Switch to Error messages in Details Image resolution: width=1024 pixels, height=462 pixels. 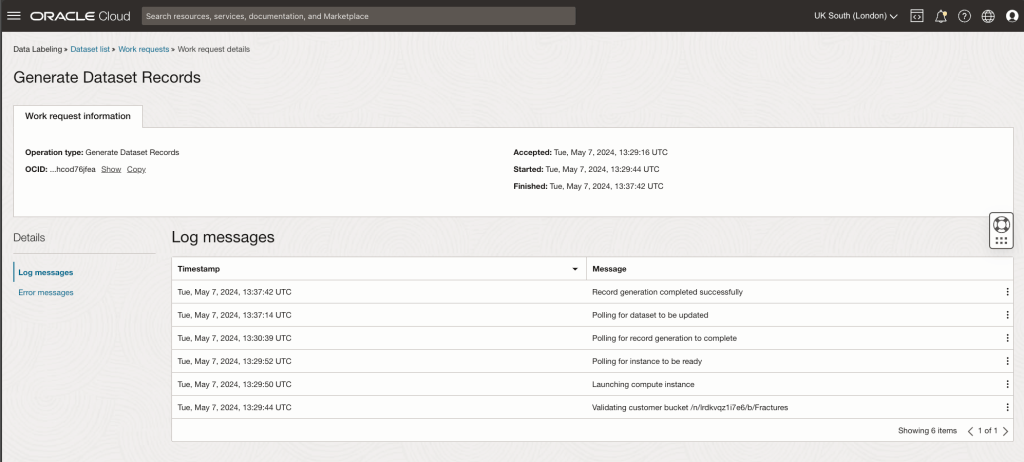pyautogui.click(x=46, y=292)
